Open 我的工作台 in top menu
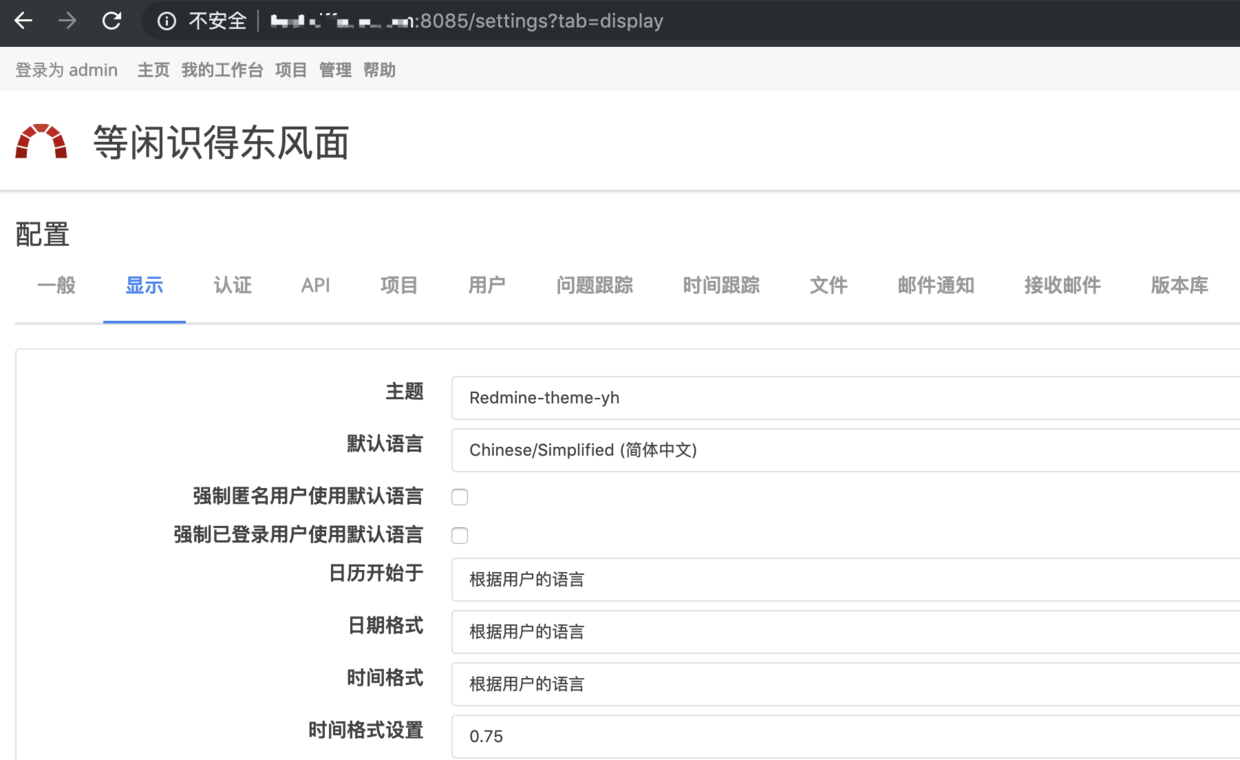1240x760 pixels. point(222,70)
